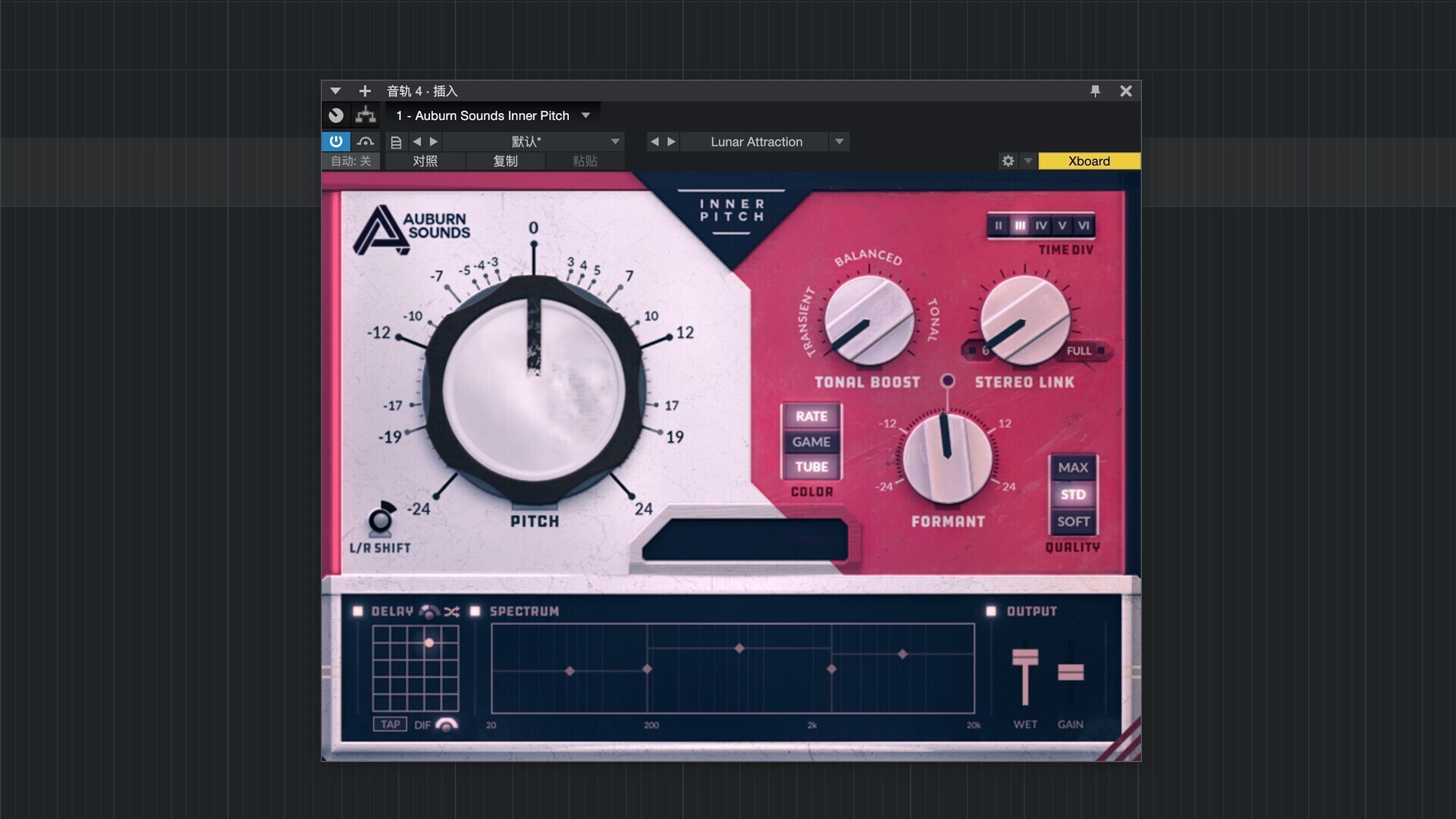This screenshot has height=819, width=1456.
Task: Click the link dot above FORMANT knob
Action: pyautogui.click(x=948, y=381)
